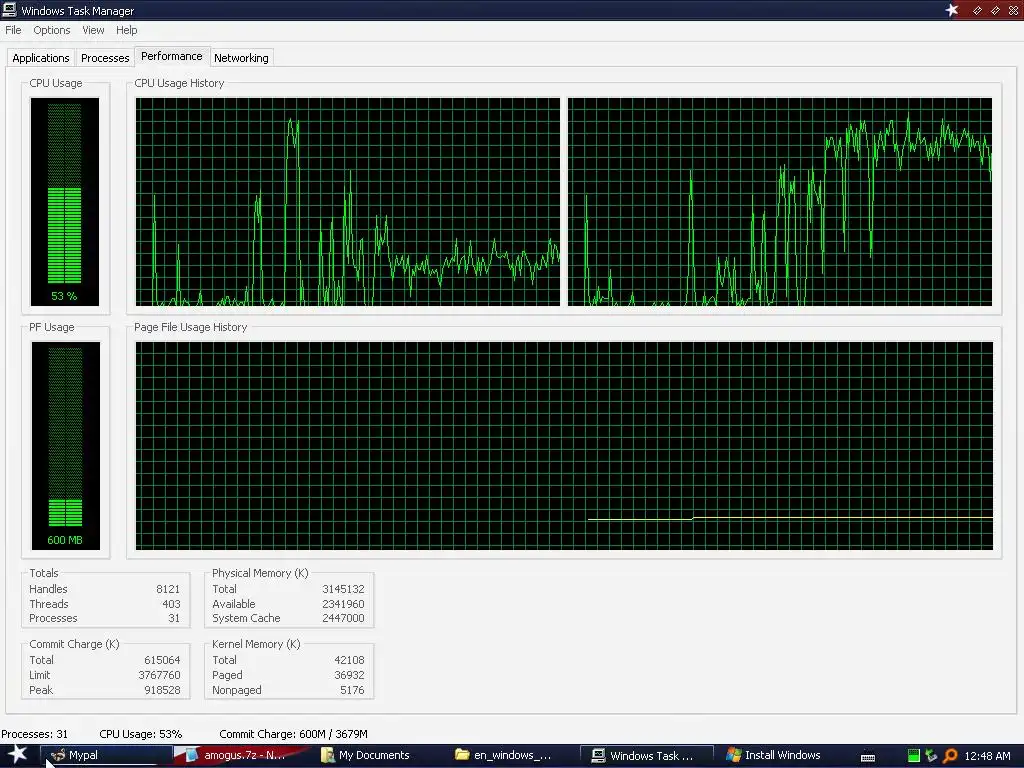Switch to the Applications tab
The width and height of the screenshot is (1024, 768).
click(x=40, y=58)
